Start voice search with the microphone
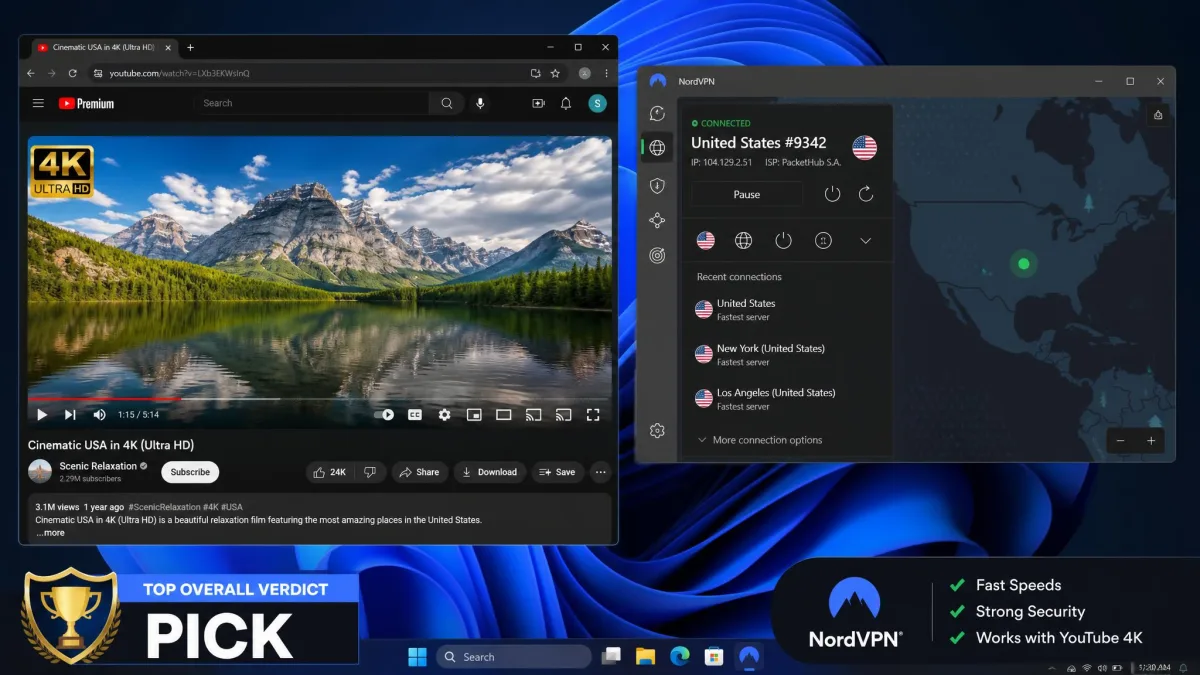Screen dimensions: 1200x675 point(480,103)
